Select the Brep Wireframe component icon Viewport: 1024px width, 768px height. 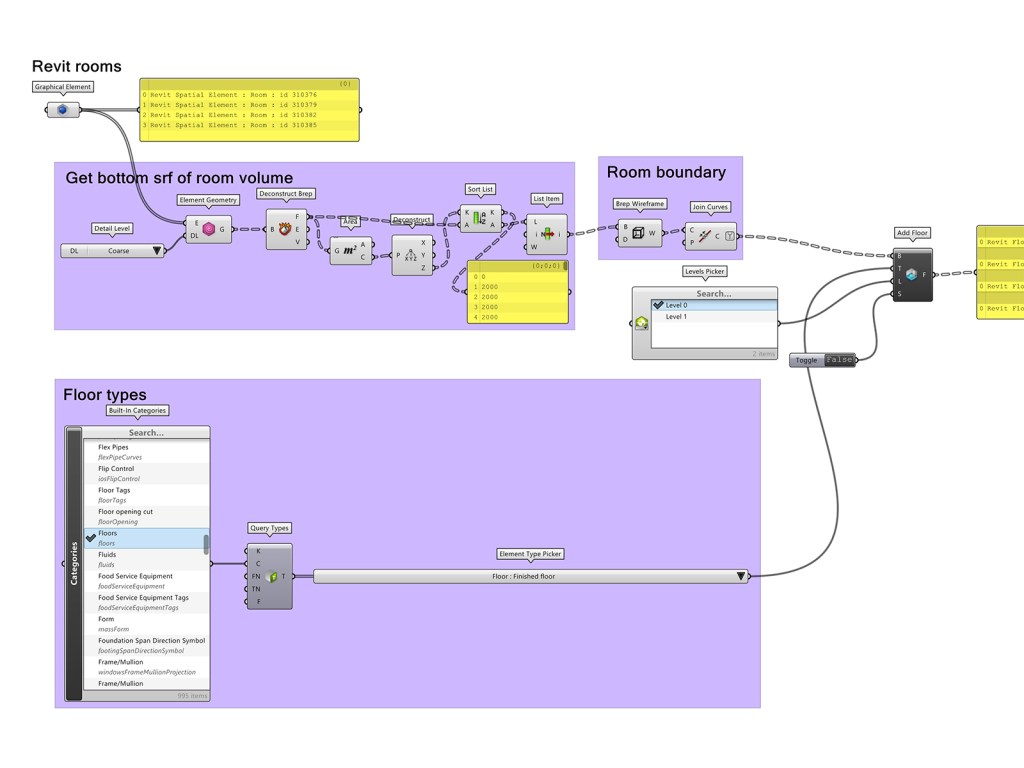(638, 233)
